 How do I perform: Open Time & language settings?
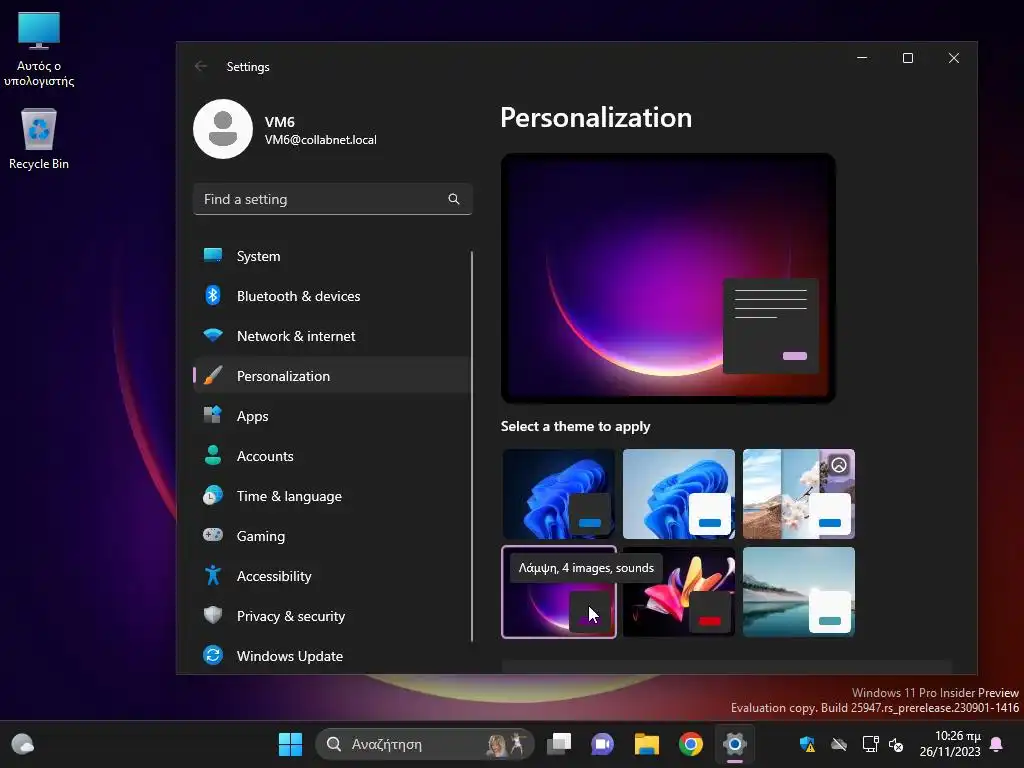click(x=332, y=496)
